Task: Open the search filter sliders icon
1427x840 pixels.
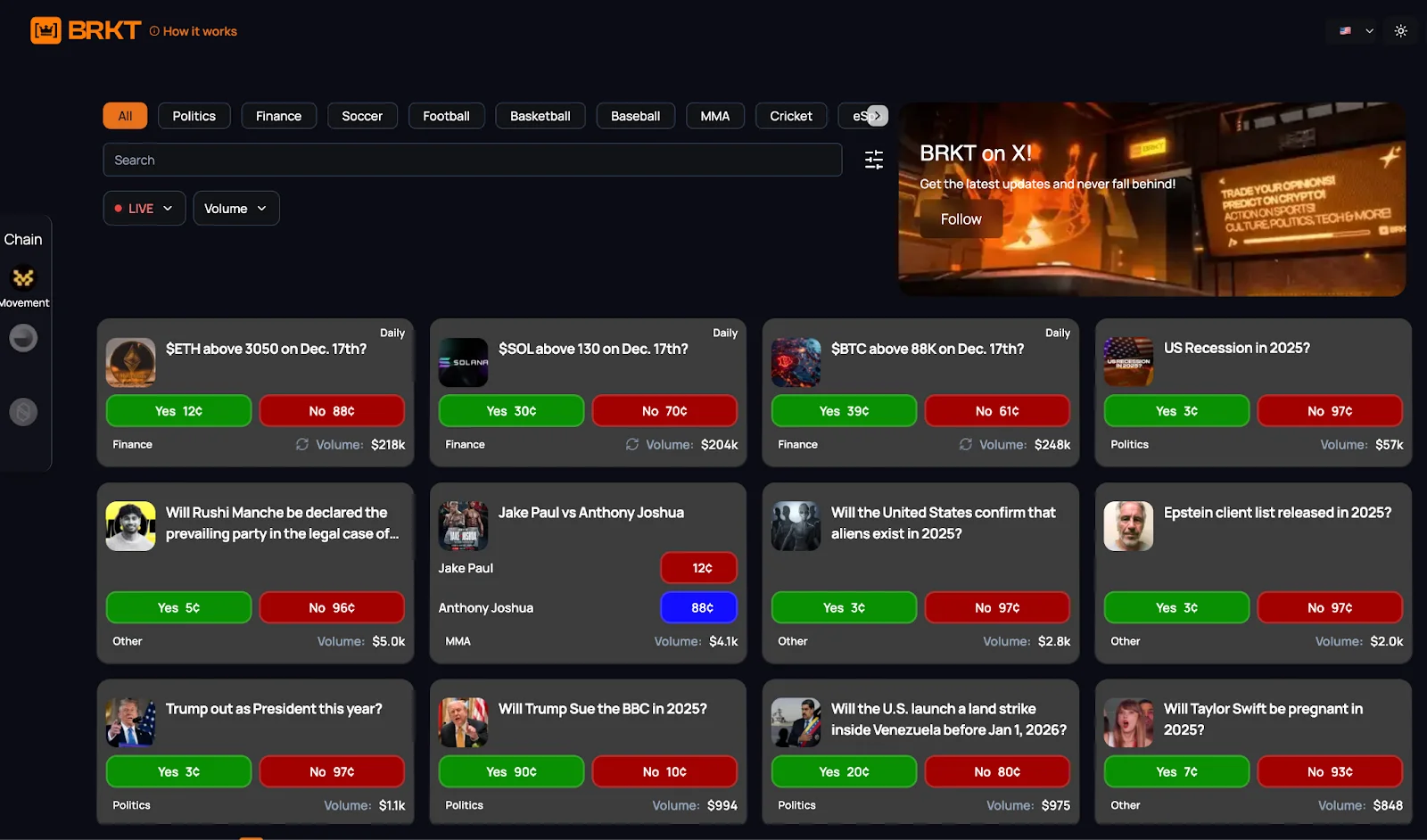Action: pos(873,160)
